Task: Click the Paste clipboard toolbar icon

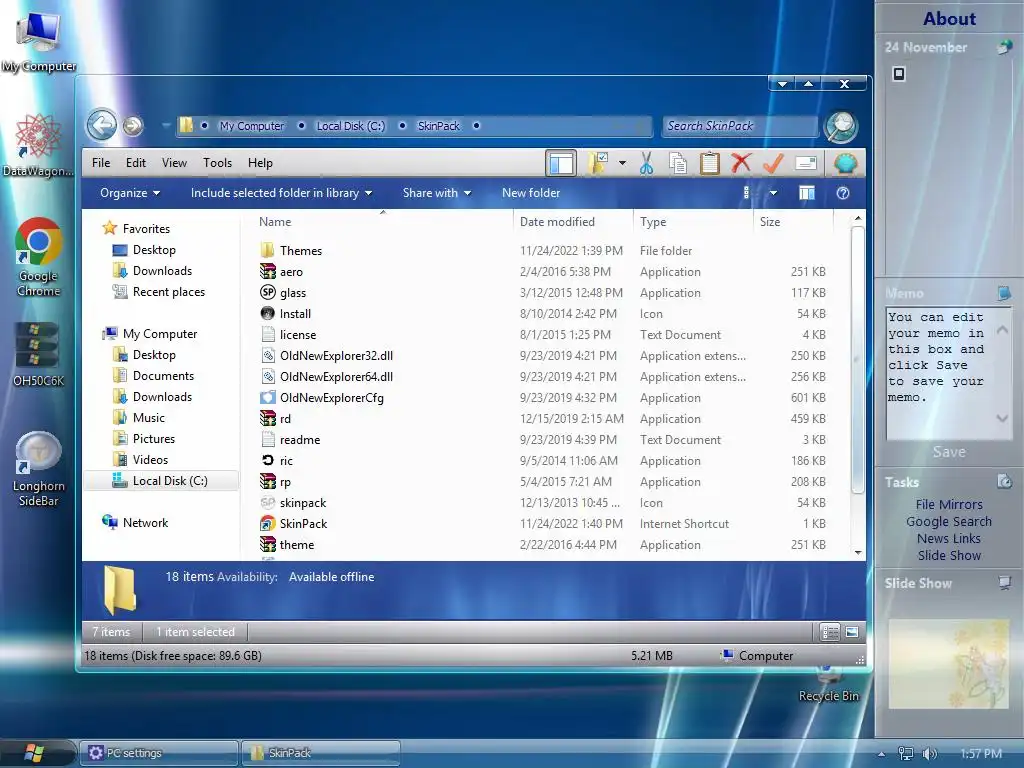Action: pos(709,163)
